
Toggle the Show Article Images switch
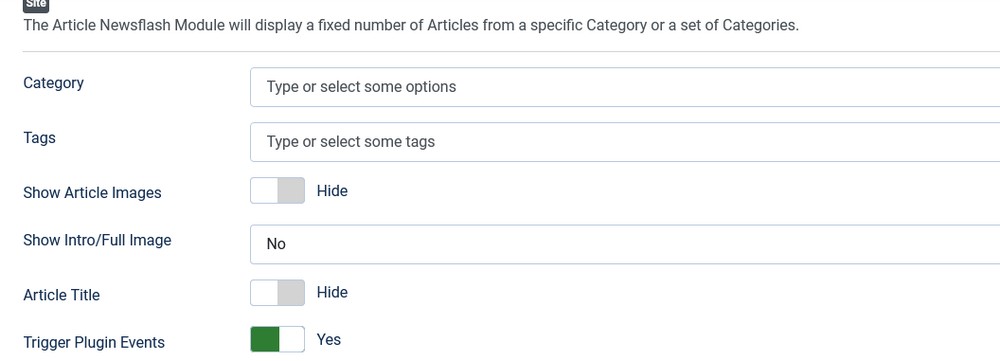277,191
